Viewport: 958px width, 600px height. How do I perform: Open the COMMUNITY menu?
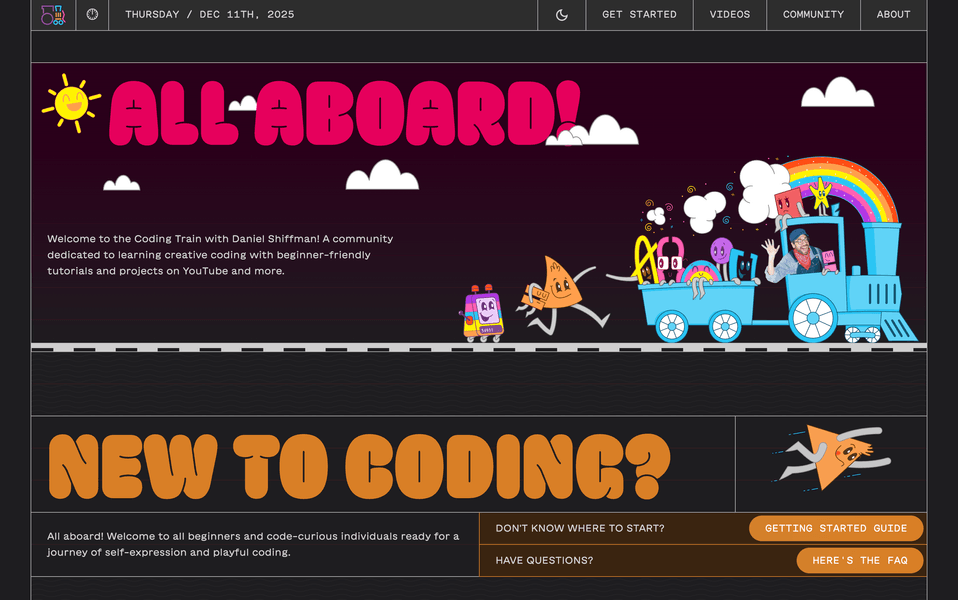[x=812, y=14]
